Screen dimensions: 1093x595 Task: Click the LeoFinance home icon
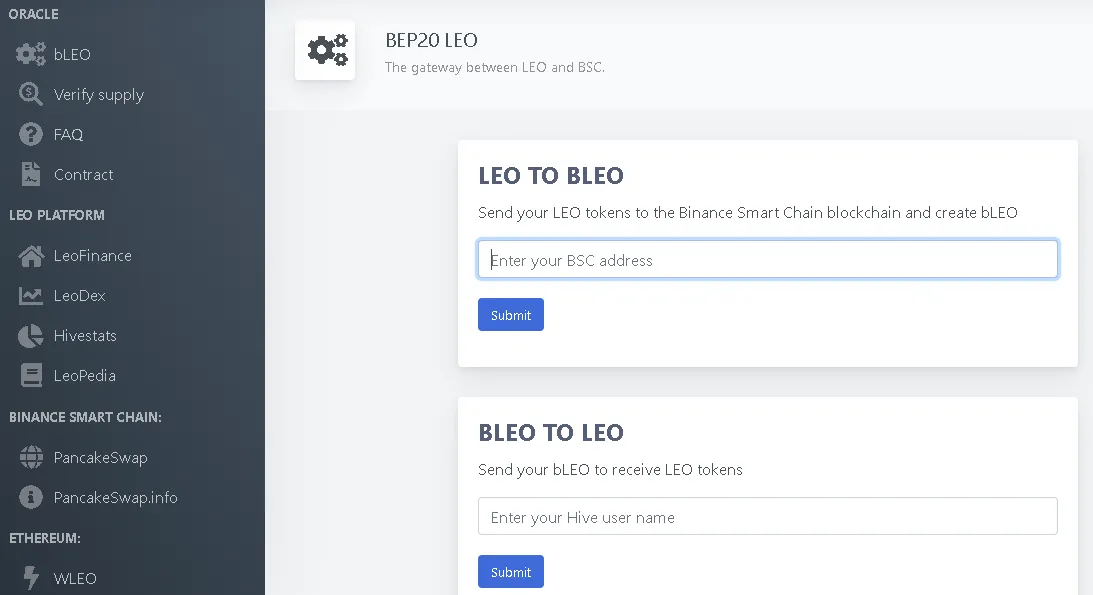[x=31, y=256]
